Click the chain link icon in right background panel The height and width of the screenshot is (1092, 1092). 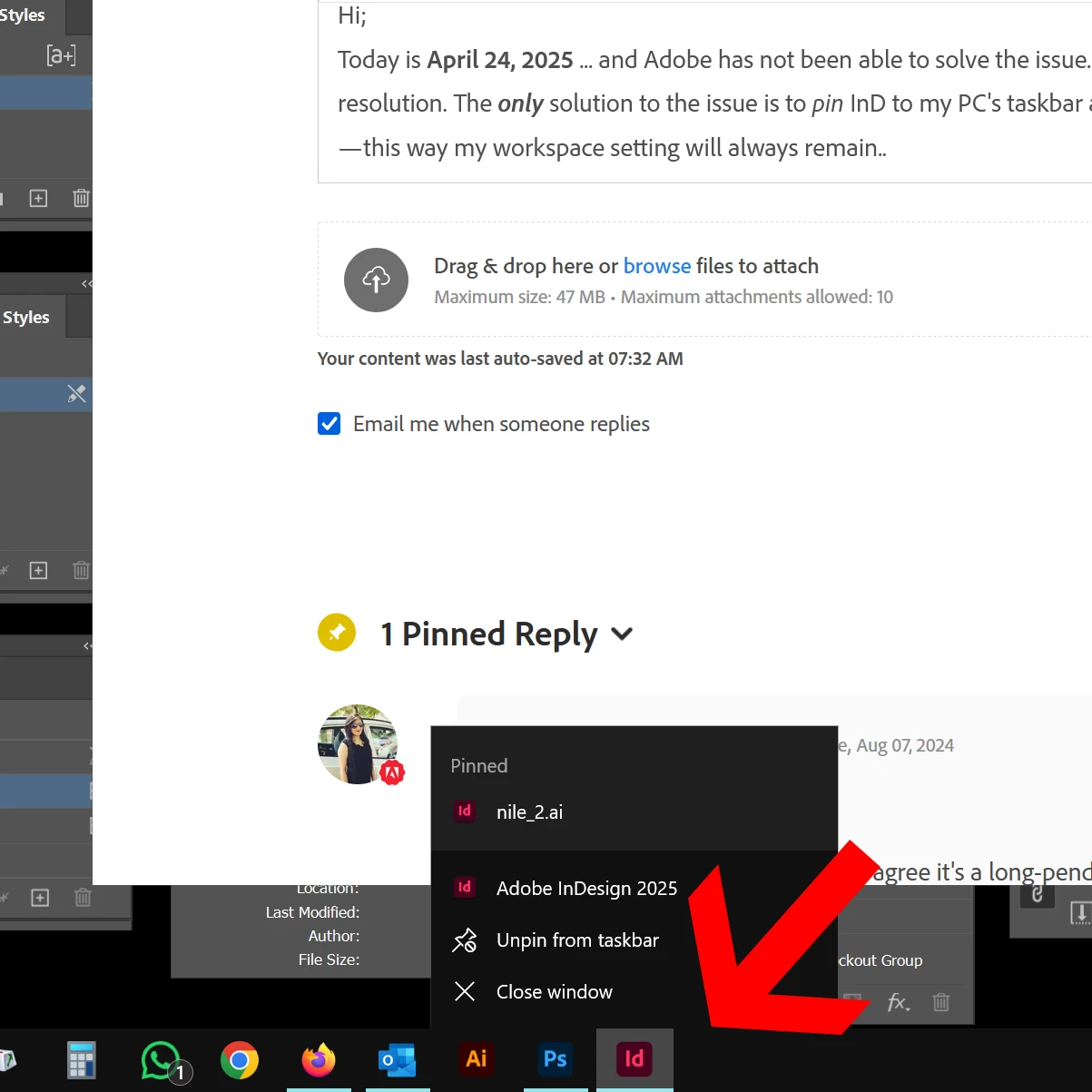(x=1038, y=895)
